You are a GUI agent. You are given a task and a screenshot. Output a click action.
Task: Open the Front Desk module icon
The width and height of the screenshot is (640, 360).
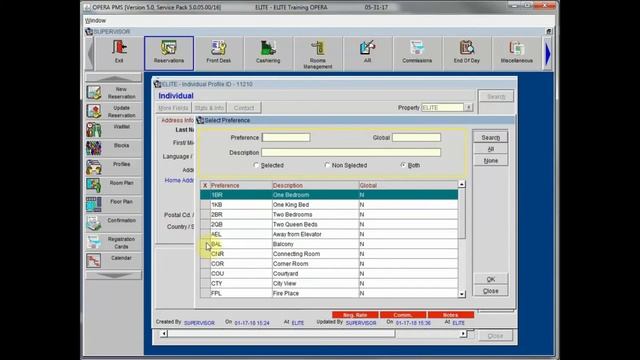(218, 53)
